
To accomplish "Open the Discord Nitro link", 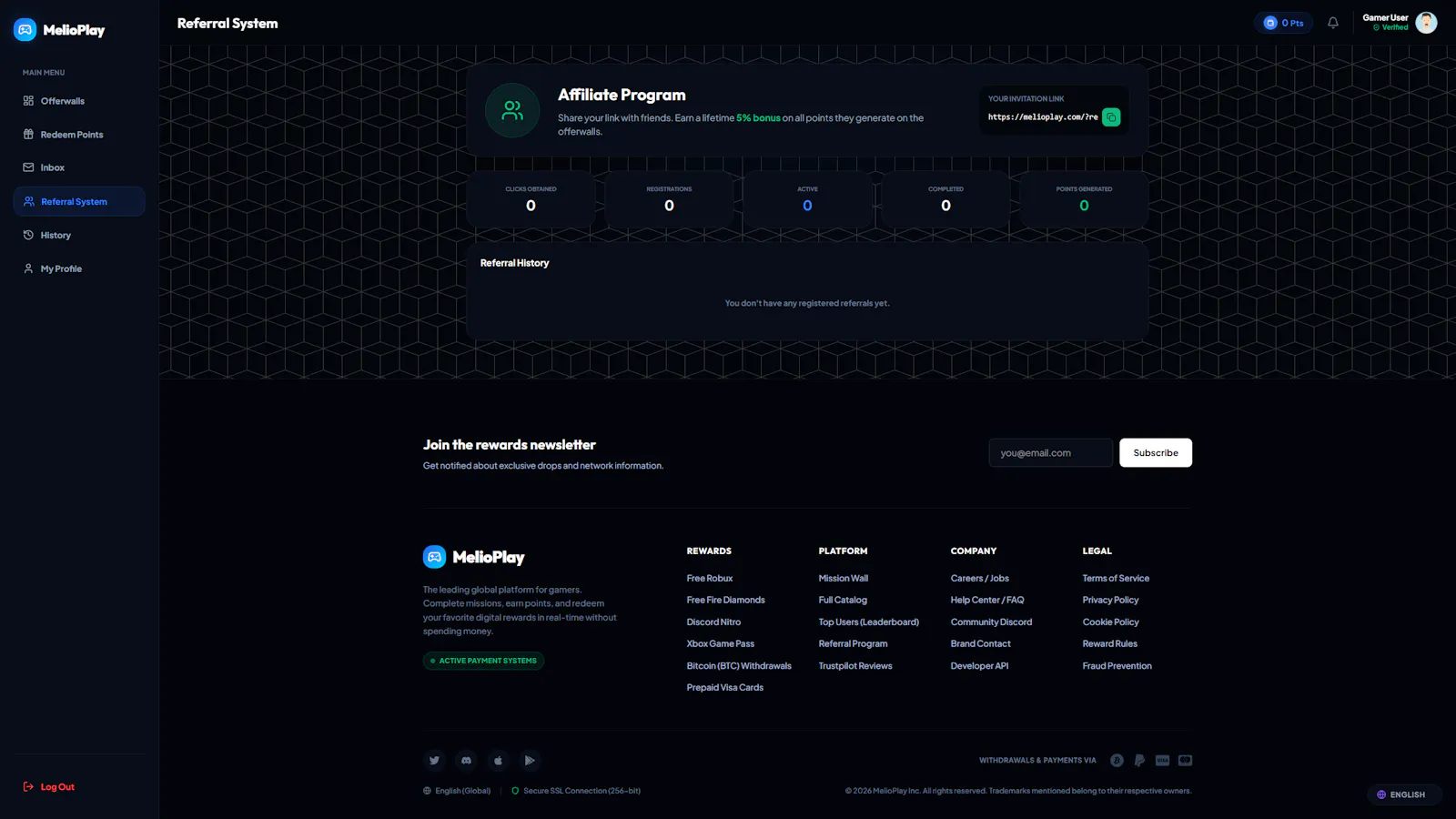I will click(x=713, y=622).
